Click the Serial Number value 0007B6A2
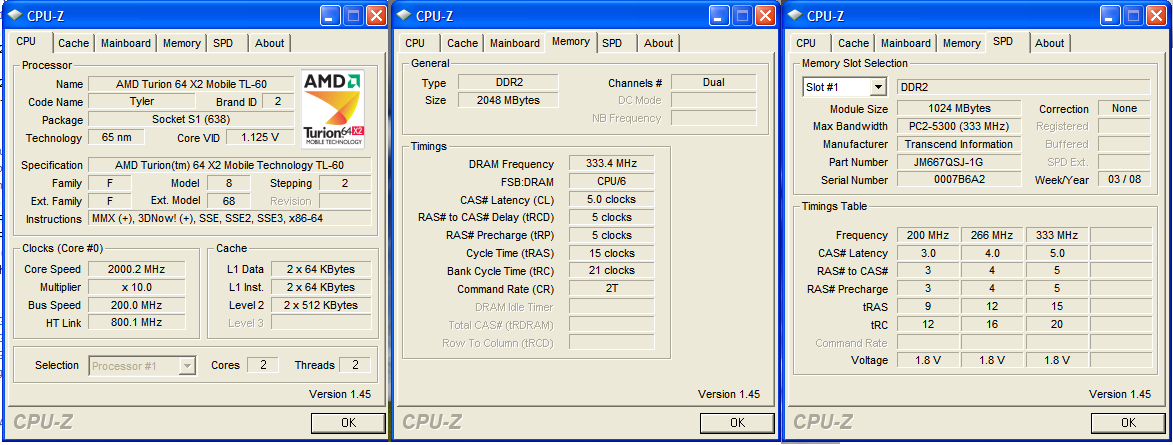 959,180
